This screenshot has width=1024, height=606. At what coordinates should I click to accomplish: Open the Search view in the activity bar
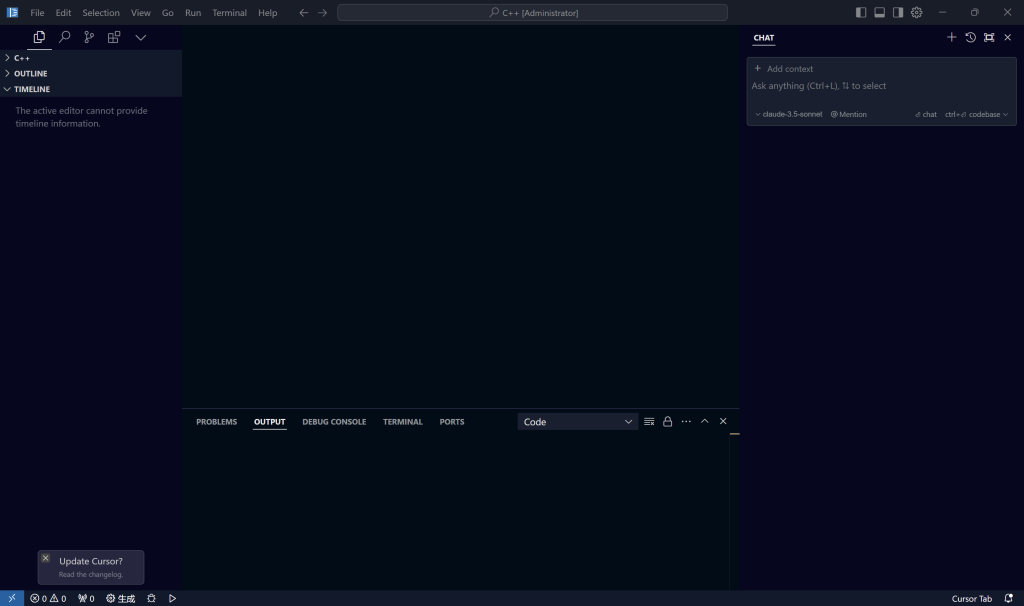[64, 37]
